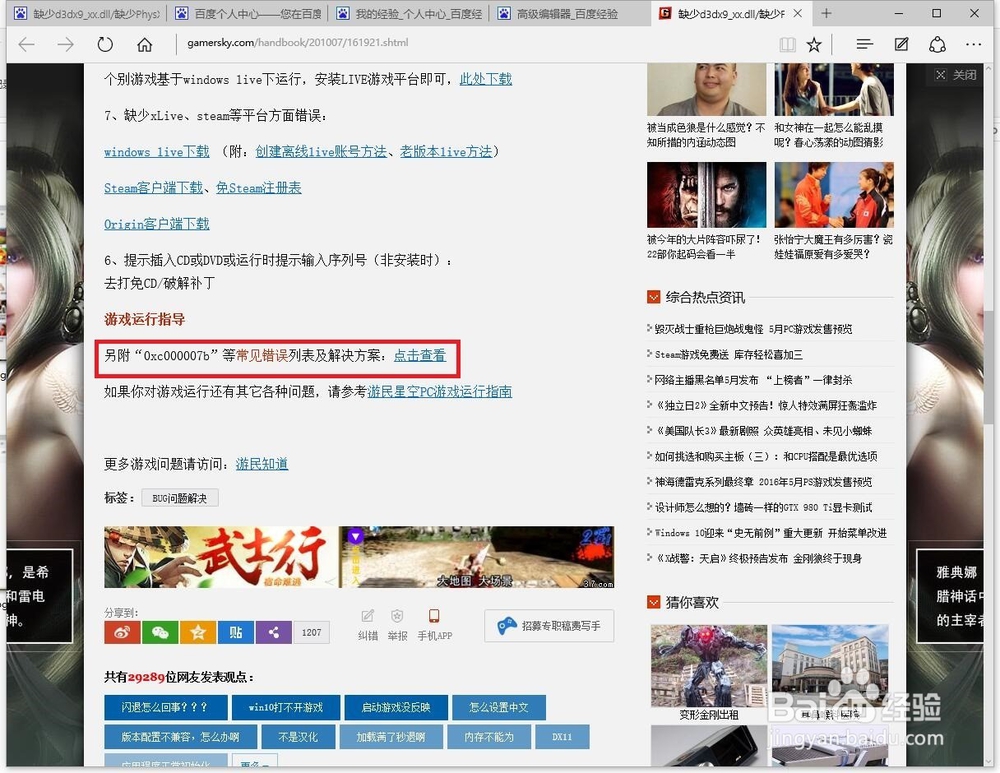Click the 武士行 banner ad
This screenshot has width=1000, height=773.
coord(221,557)
